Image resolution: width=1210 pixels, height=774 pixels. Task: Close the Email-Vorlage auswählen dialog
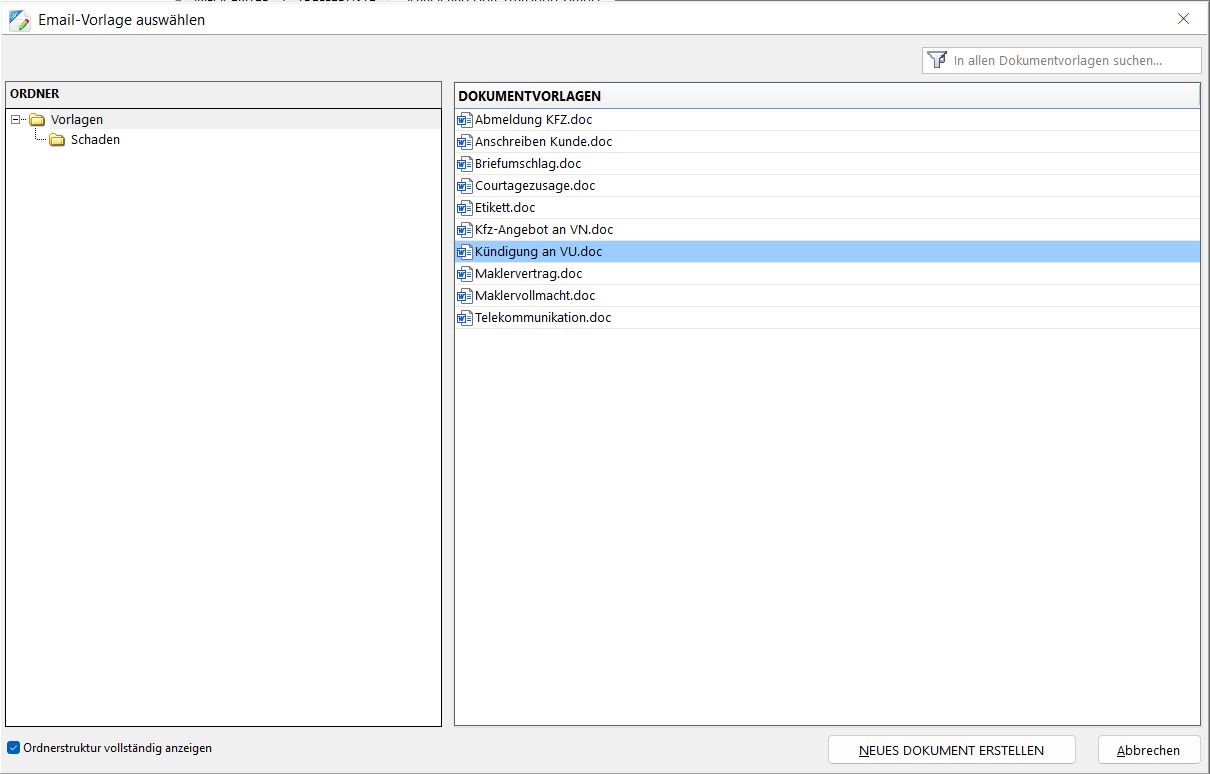point(1184,19)
